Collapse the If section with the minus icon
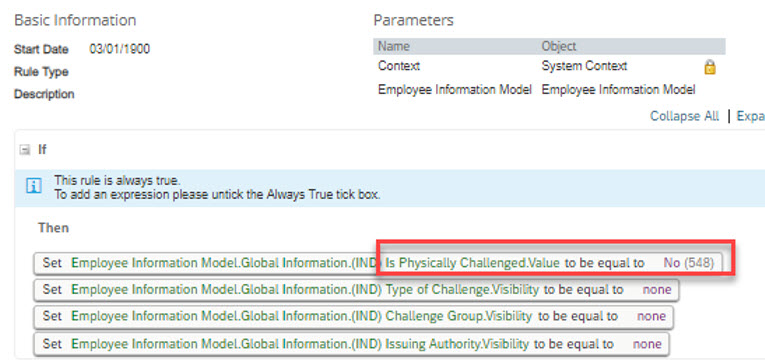The width and height of the screenshot is (765, 363). coord(24,150)
